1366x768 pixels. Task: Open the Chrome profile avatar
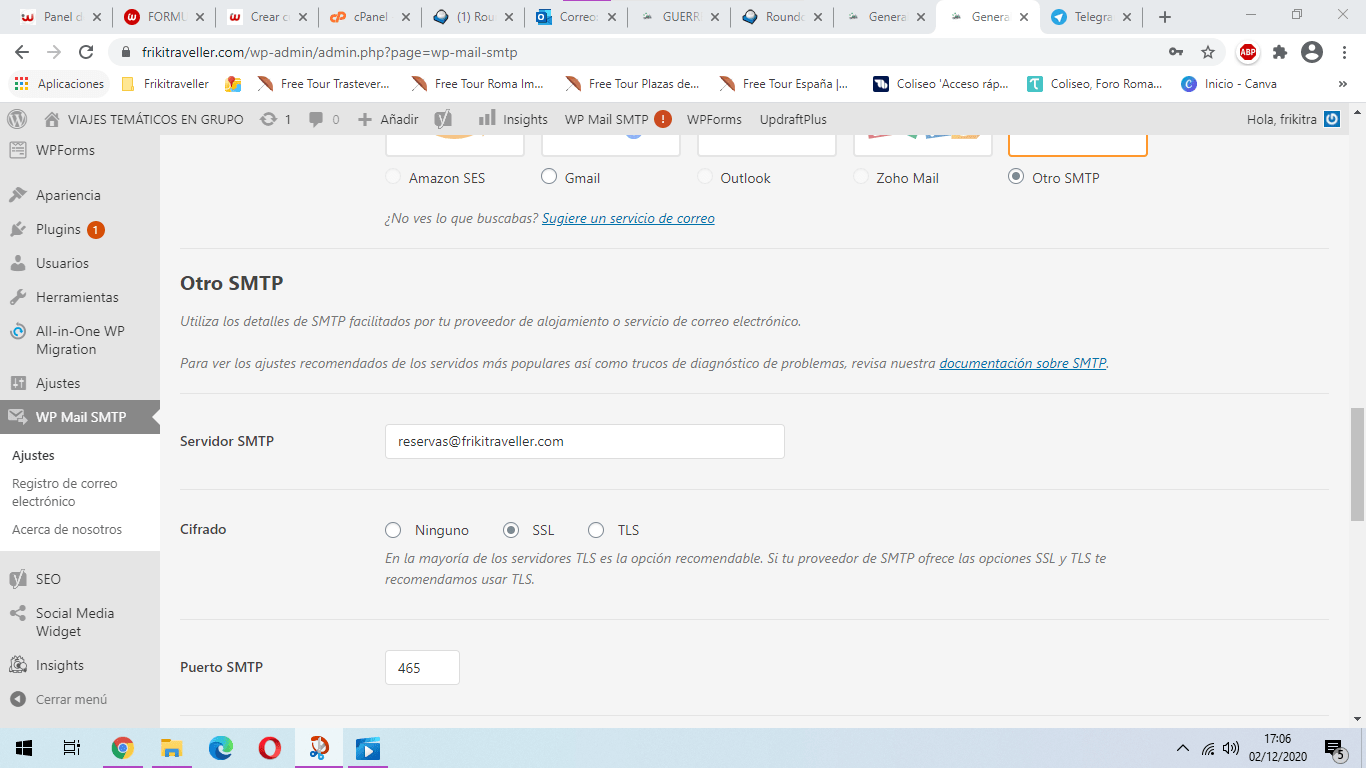(1312, 52)
